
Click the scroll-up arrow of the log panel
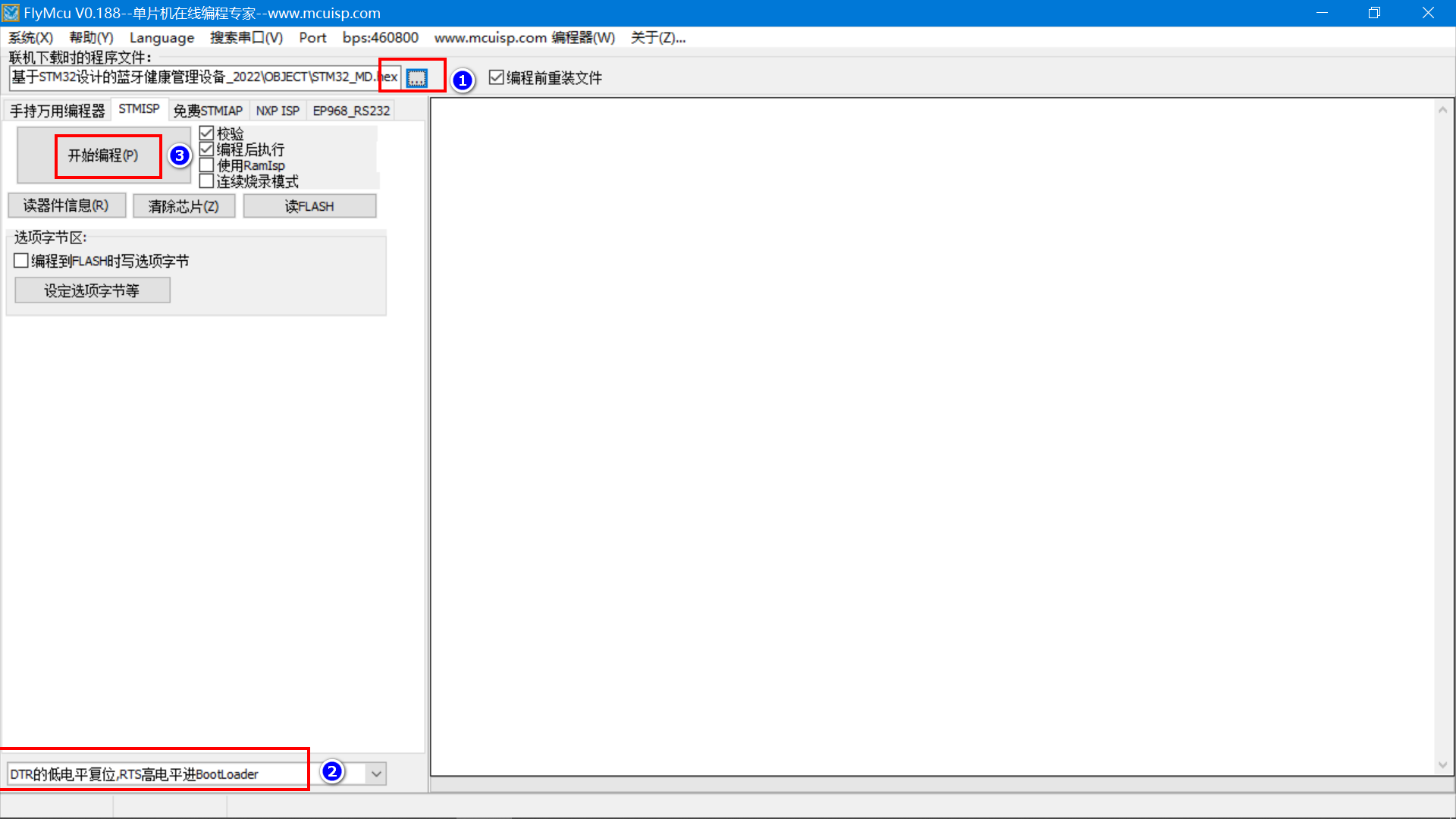tap(1443, 109)
